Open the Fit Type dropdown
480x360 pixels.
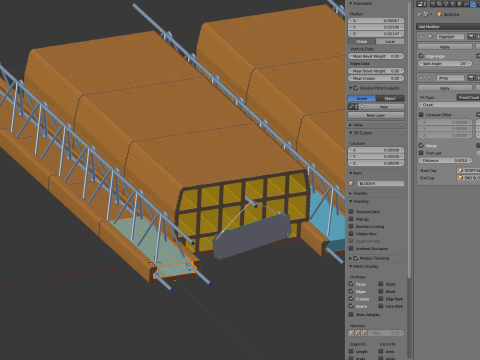coord(468,97)
